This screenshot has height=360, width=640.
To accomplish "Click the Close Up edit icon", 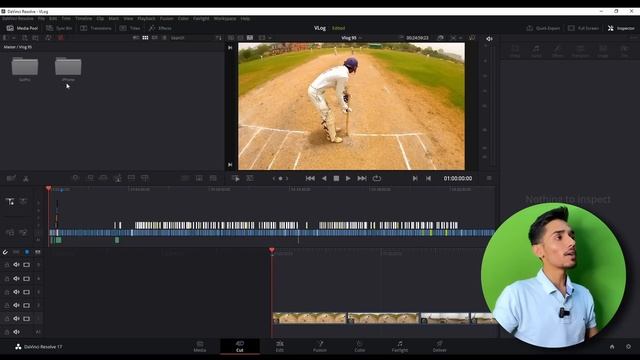I will [118, 178].
